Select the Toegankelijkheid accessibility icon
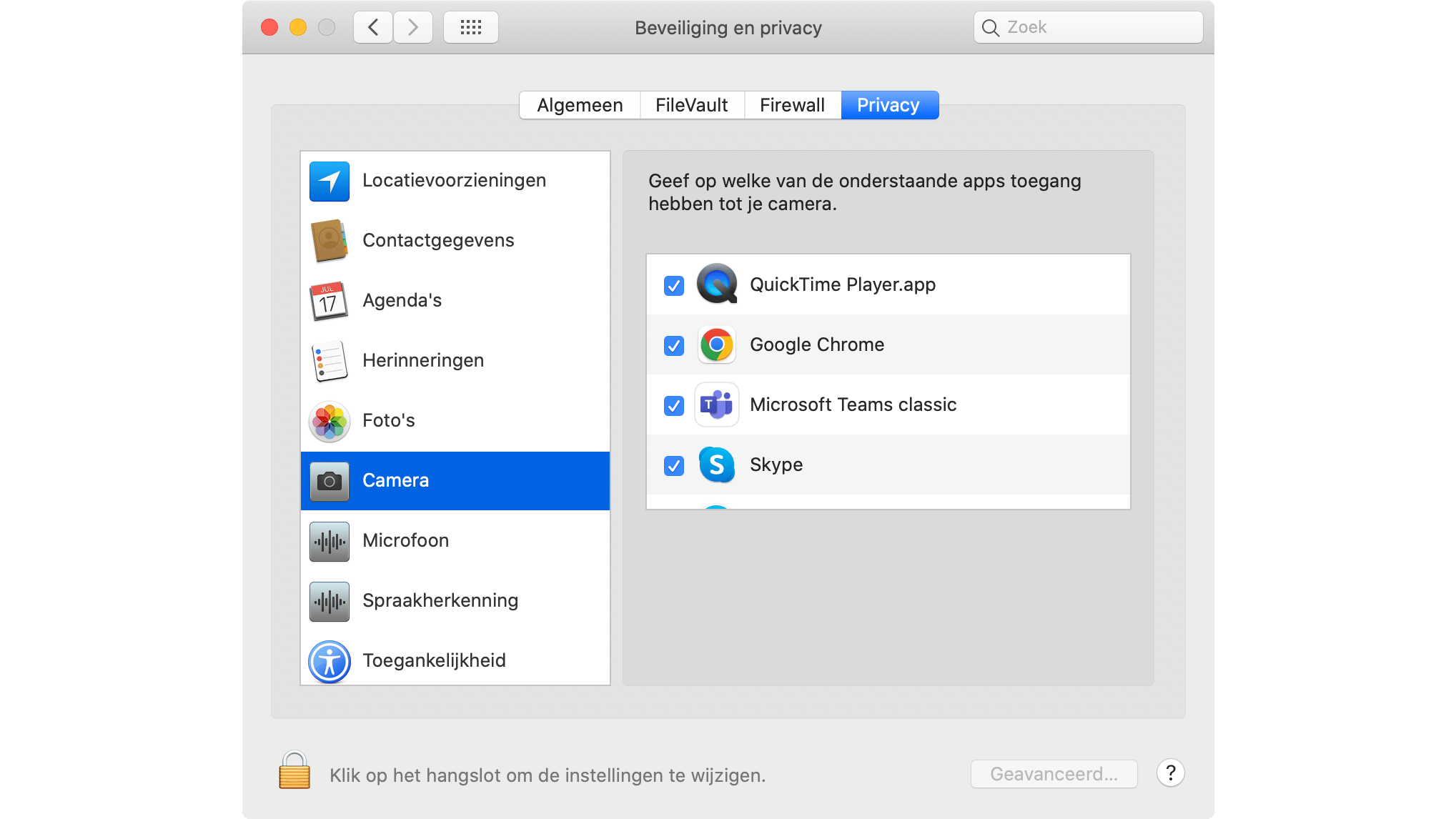1456x819 pixels. [x=329, y=661]
